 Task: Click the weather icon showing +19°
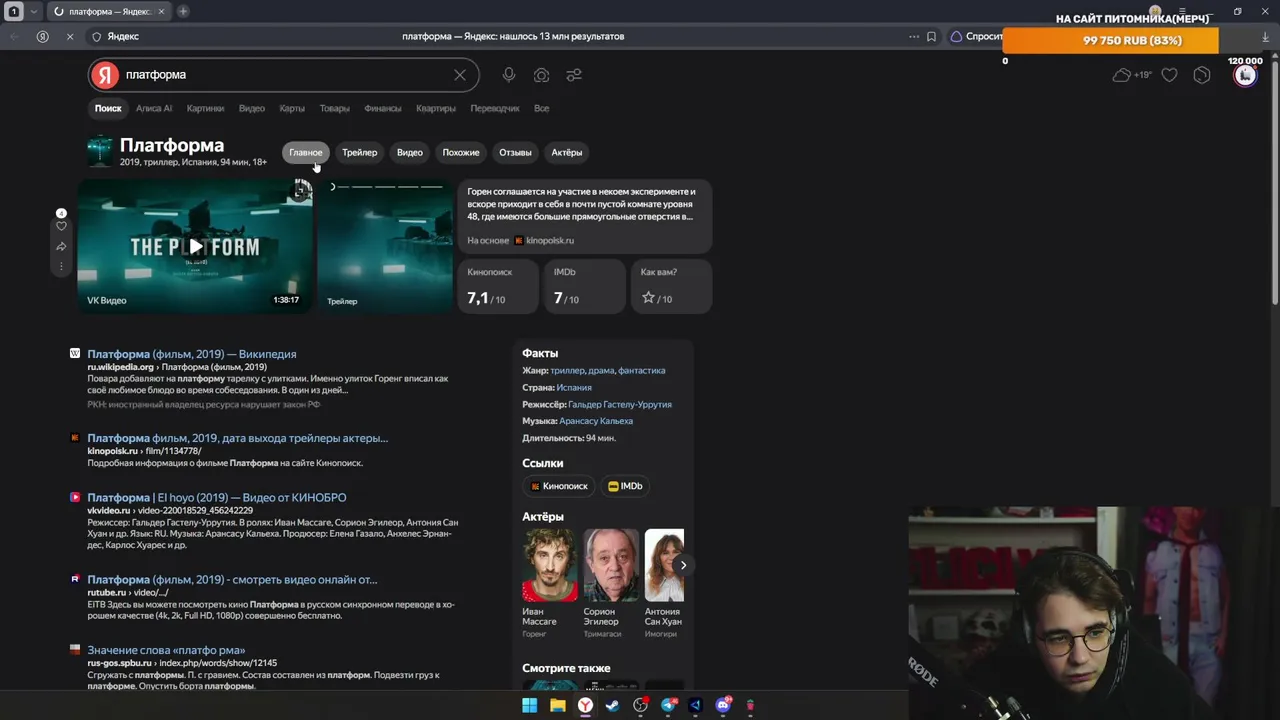point(1132,75)
